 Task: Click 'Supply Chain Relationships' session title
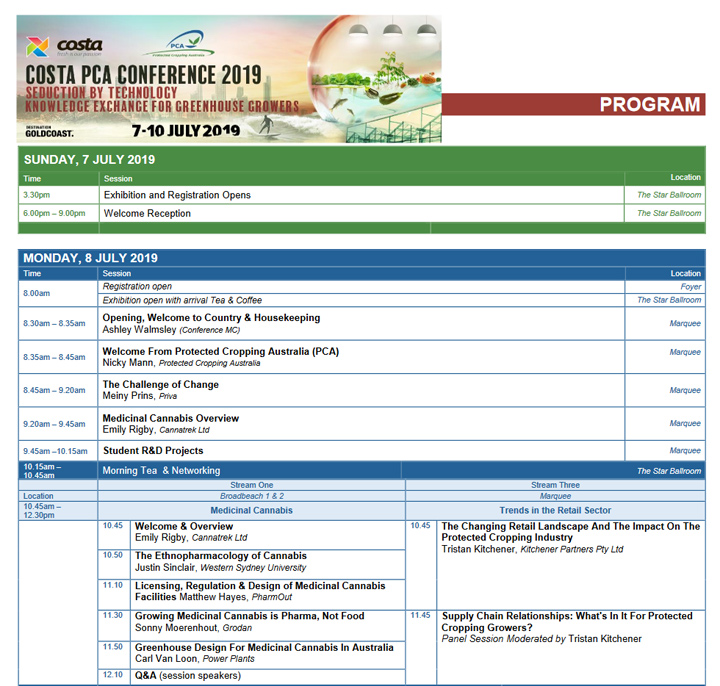click(x=567, y=622)
